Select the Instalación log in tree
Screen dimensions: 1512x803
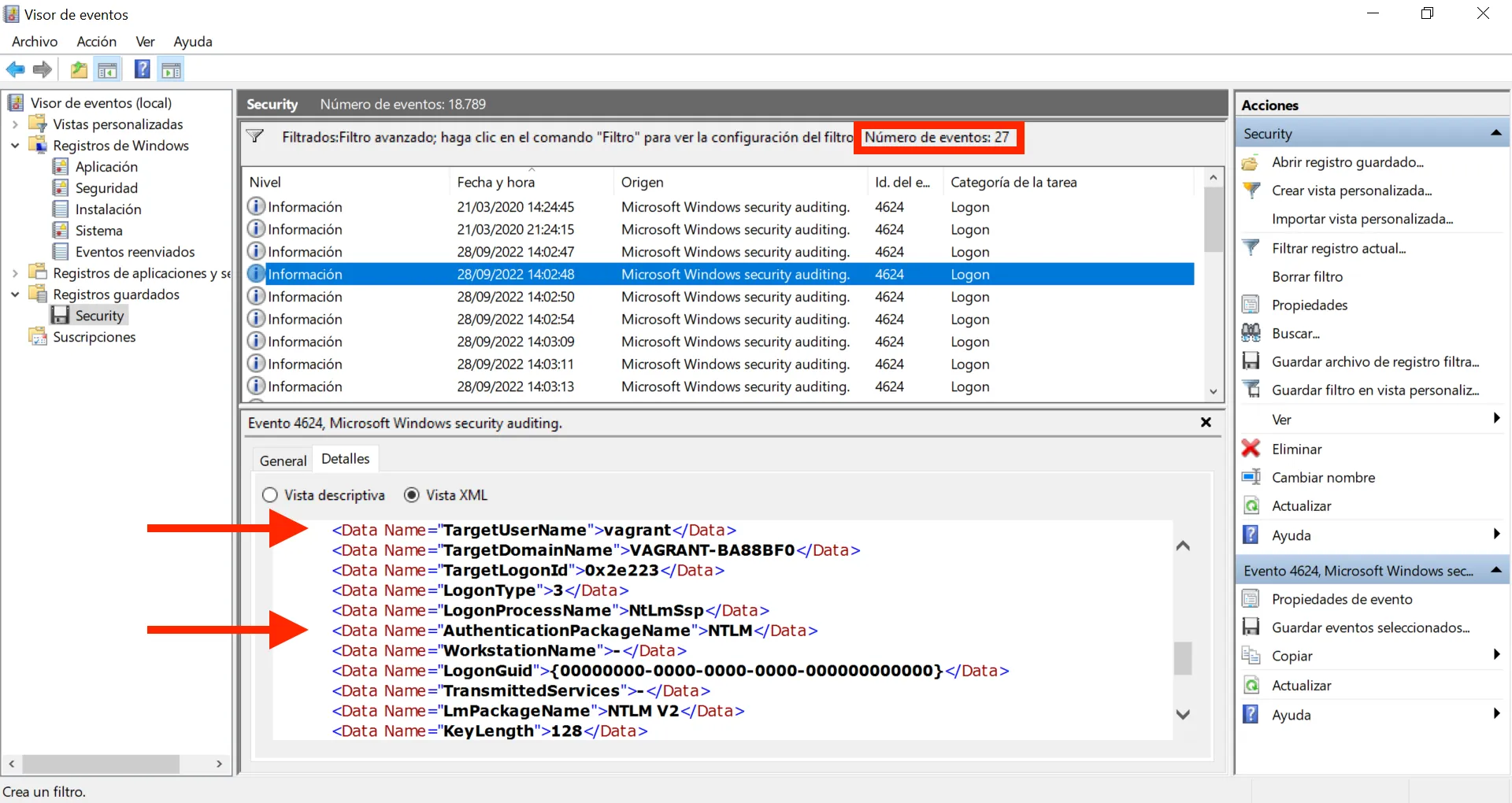108,209
